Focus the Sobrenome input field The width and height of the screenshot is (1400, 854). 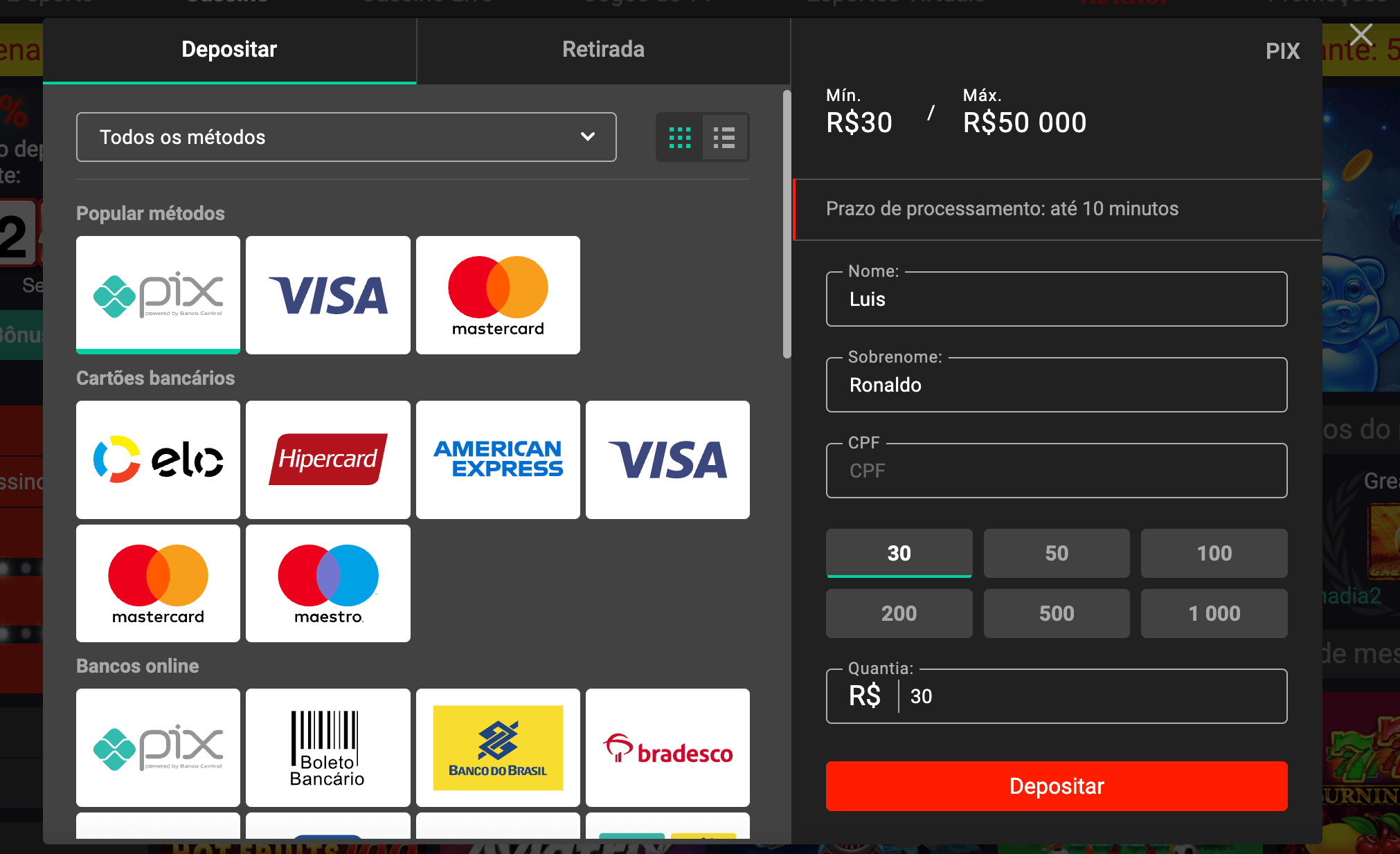click(1057, 385)
